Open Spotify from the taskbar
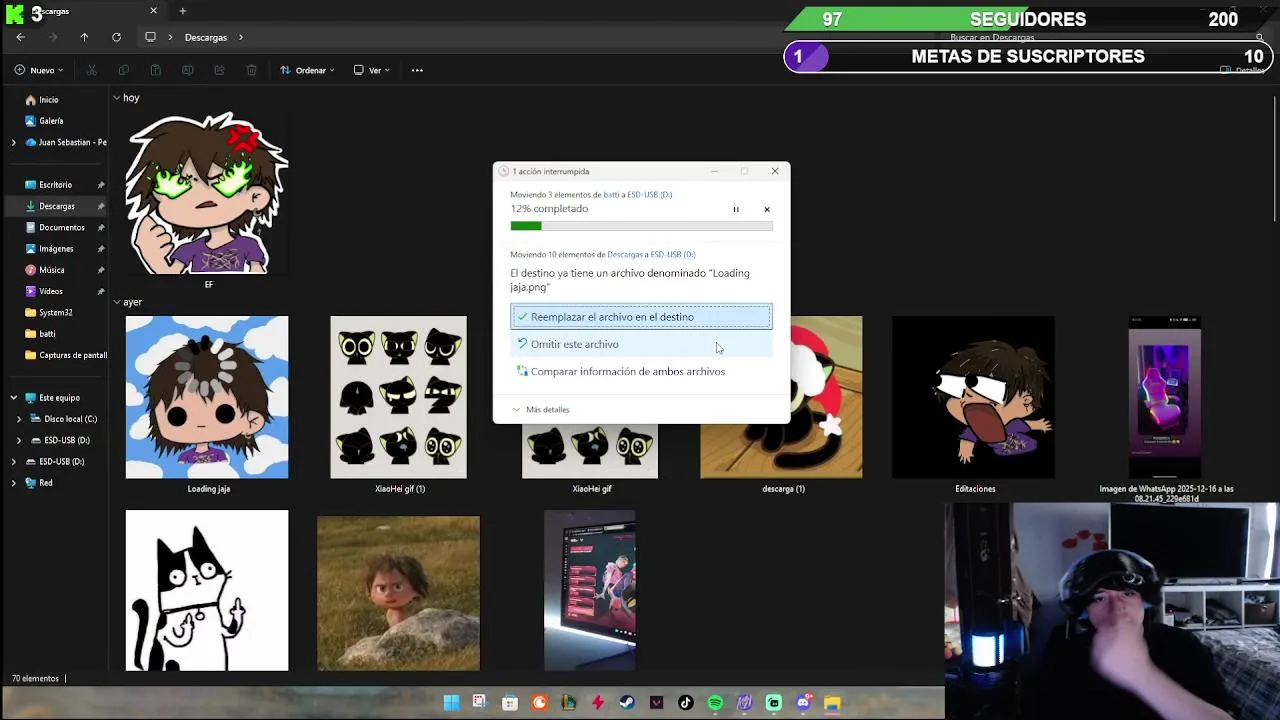The width and height of the screenshot is (1280, 720). [x=715, y=703]
